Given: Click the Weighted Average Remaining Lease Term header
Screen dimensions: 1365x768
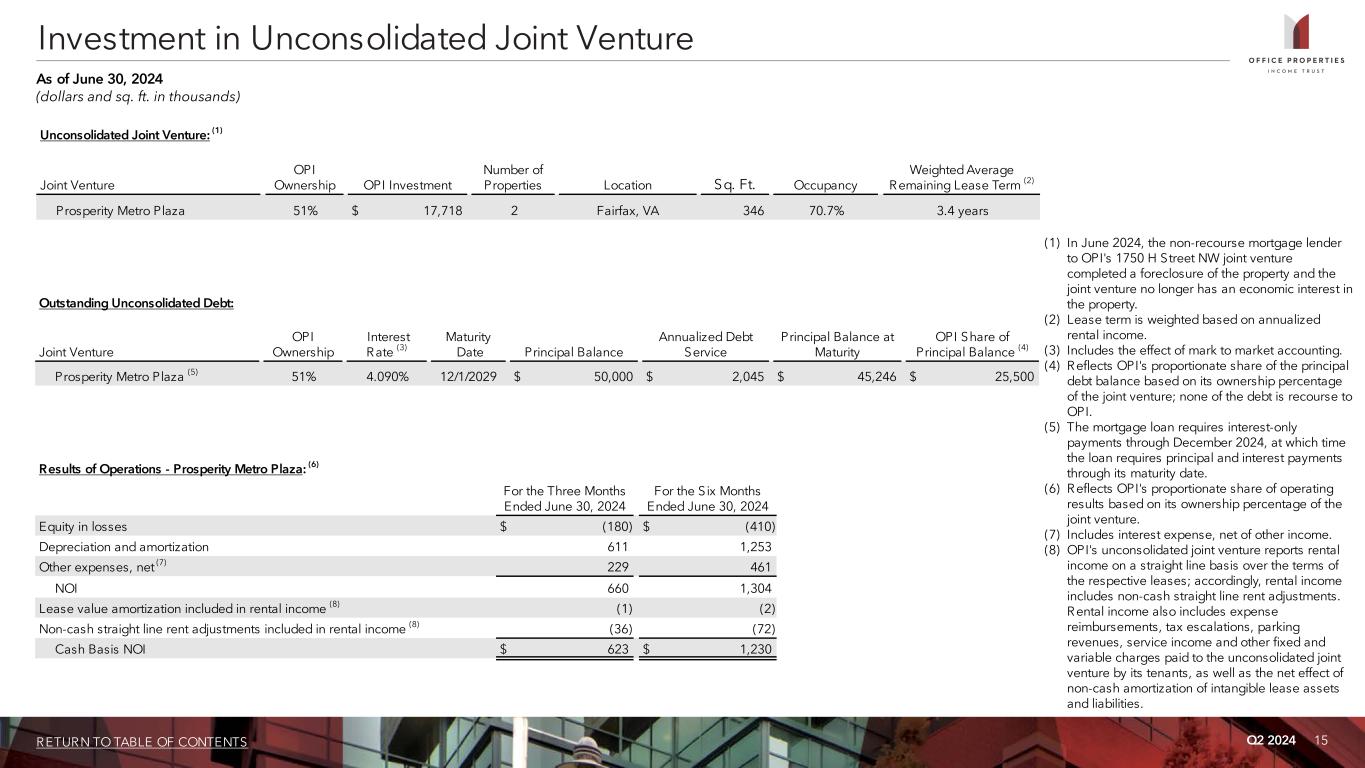Looking at the screenshot, I should (959, 178).
